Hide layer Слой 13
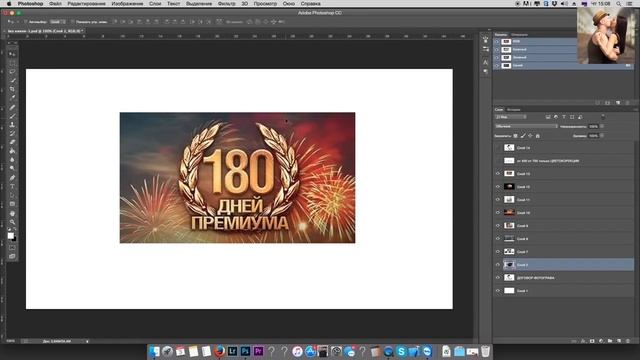Viewport: 640px width, 360px height. pos(498,173)
